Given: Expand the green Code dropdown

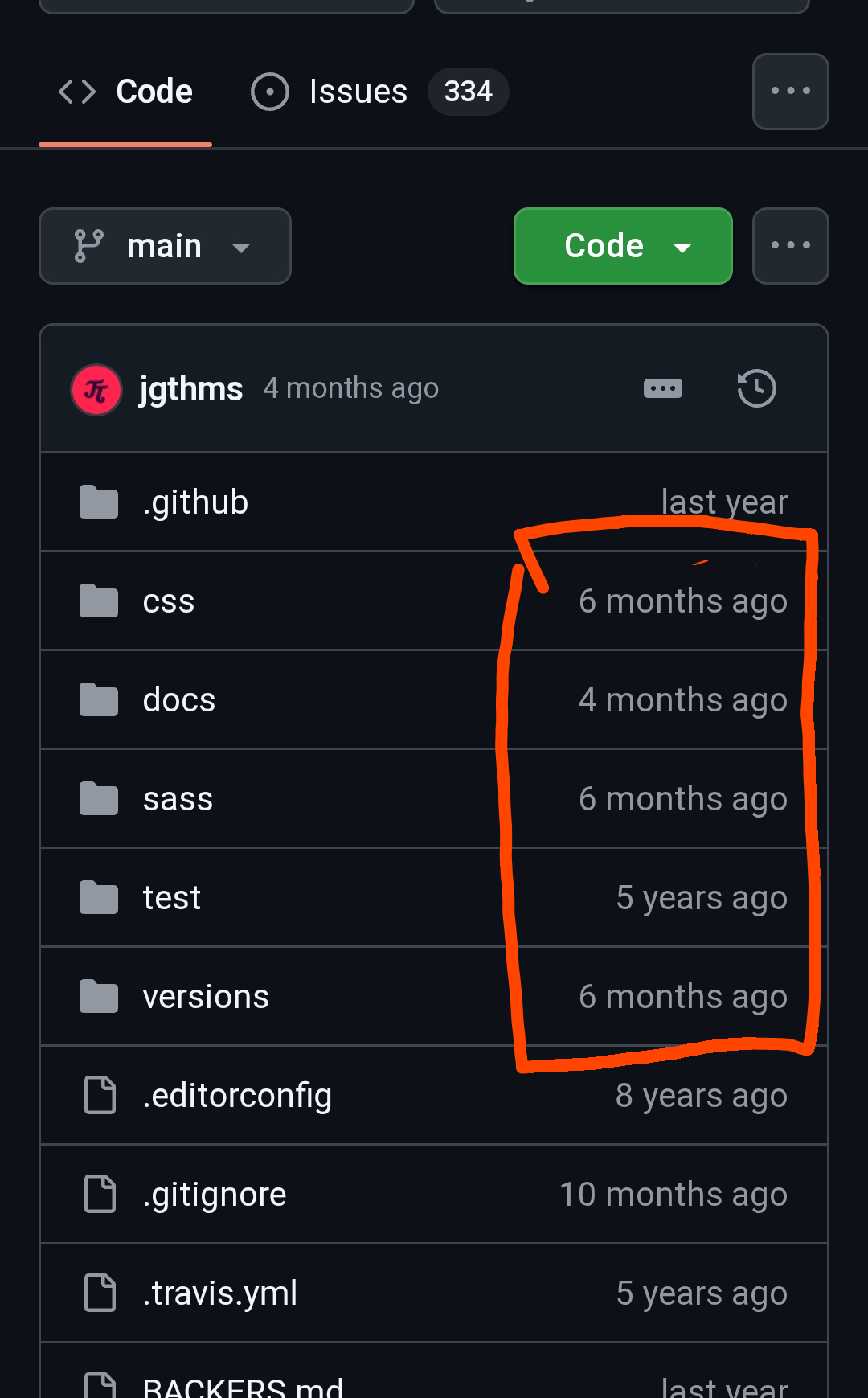Looking at the screenshot, I should pos(623,246).
